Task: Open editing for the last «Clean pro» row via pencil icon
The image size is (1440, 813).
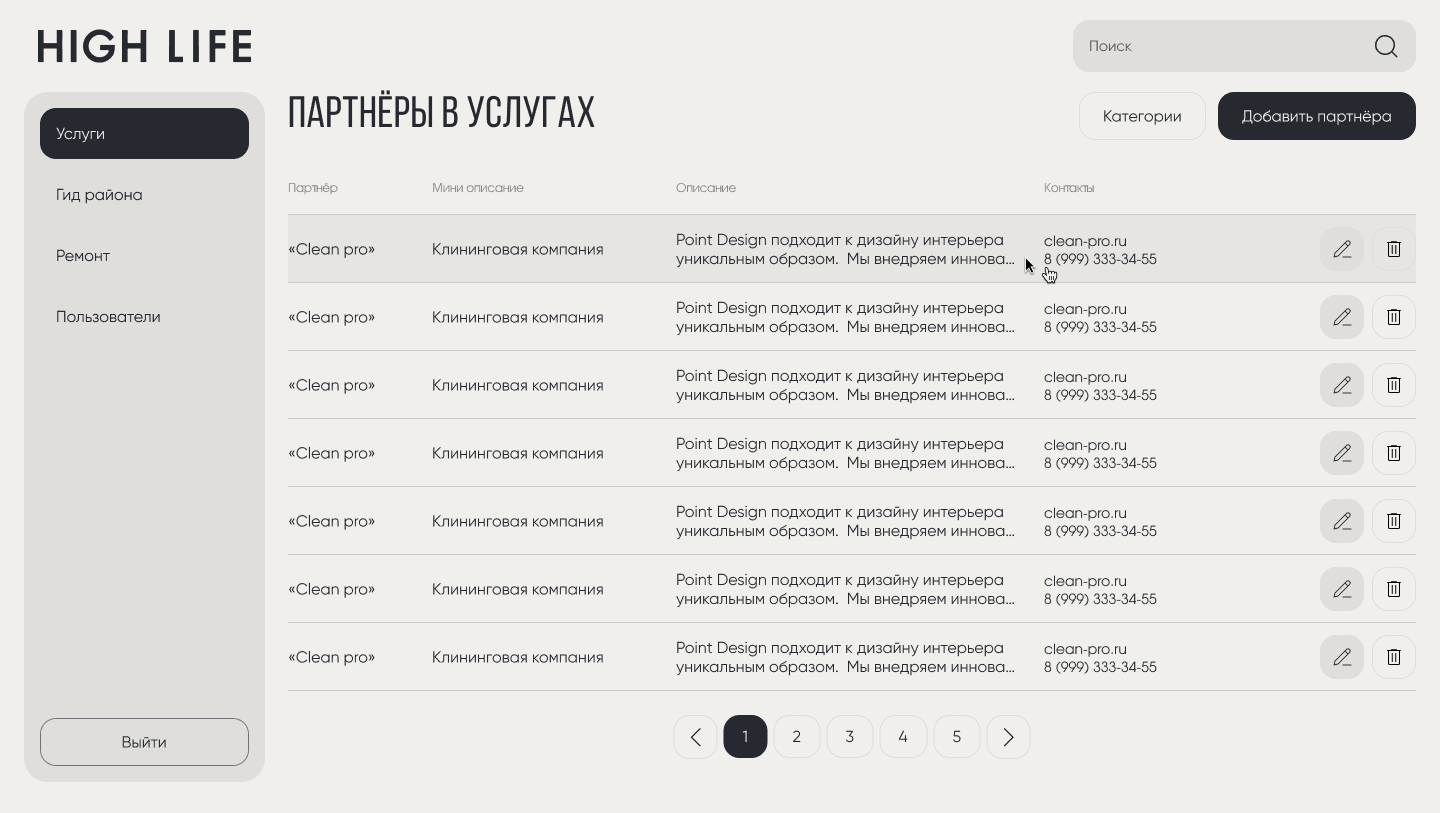Action: coord(1342,657)
